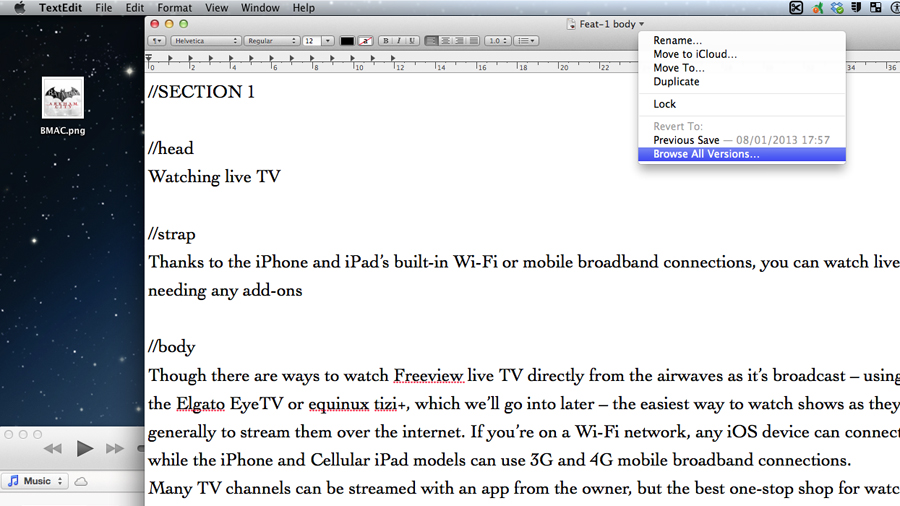The width and height of the screenshot is (900, 506).
Task: Select Browse All Versions... menu item
Action: 742,154
